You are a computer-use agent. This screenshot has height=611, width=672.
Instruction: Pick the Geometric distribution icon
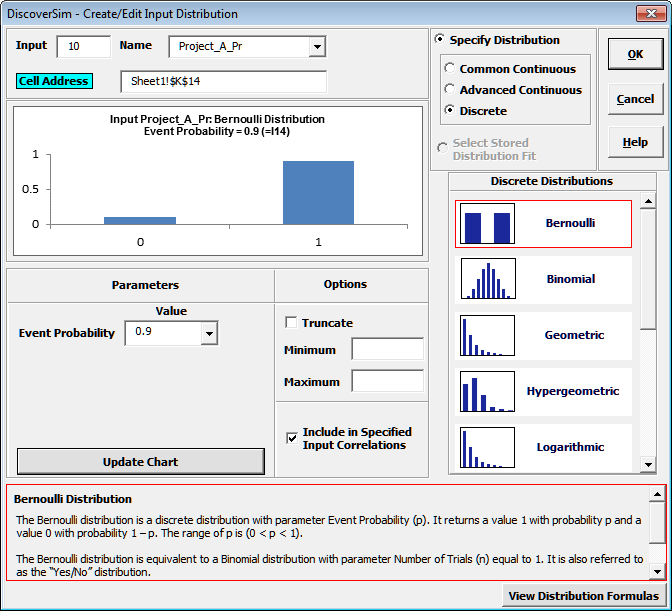pyautogui.click(x=487, y=336)
